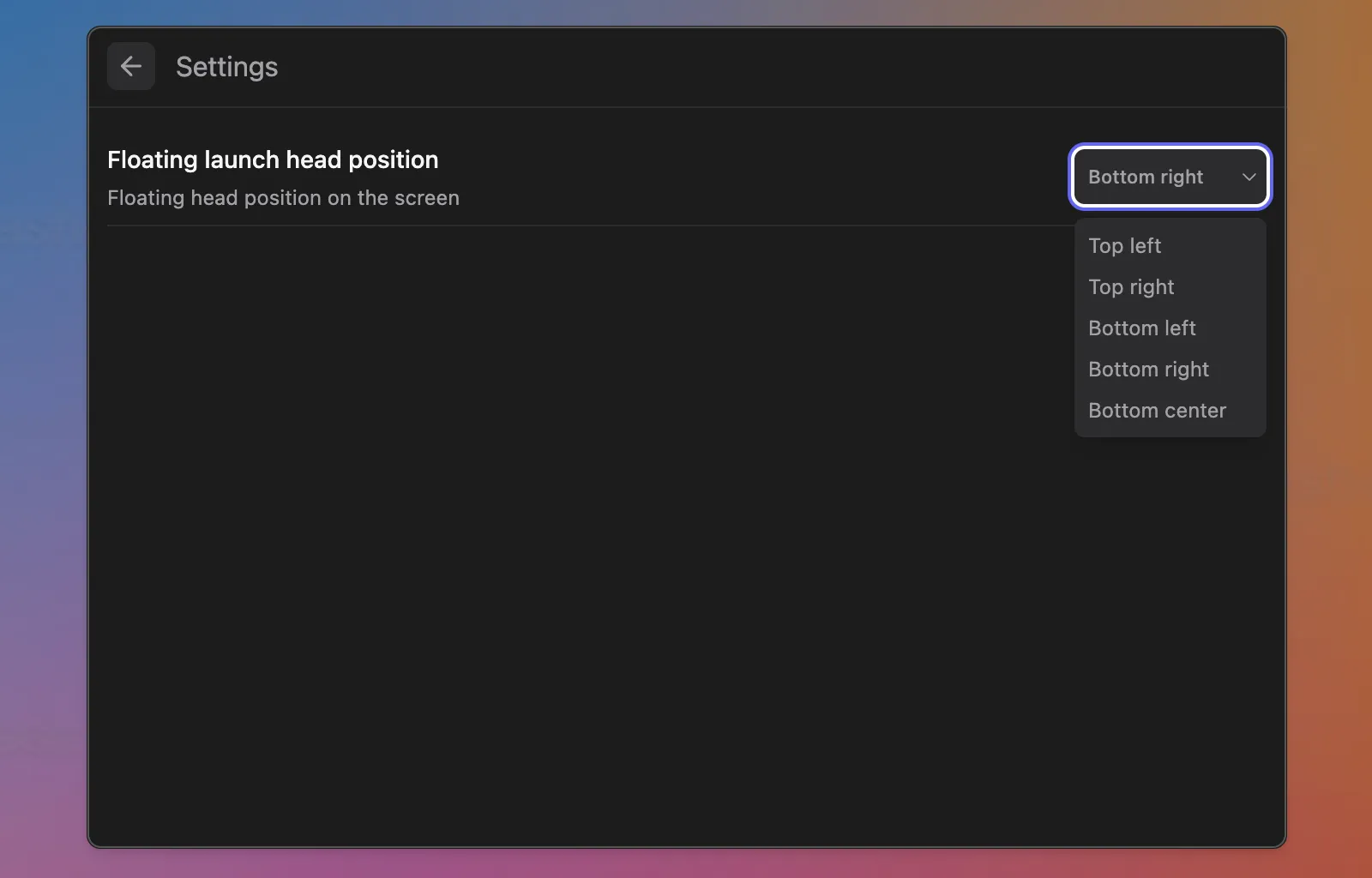The image size is (1372, 878).
Task: Choose "Top right" position option
Action: click(1131, 287)
